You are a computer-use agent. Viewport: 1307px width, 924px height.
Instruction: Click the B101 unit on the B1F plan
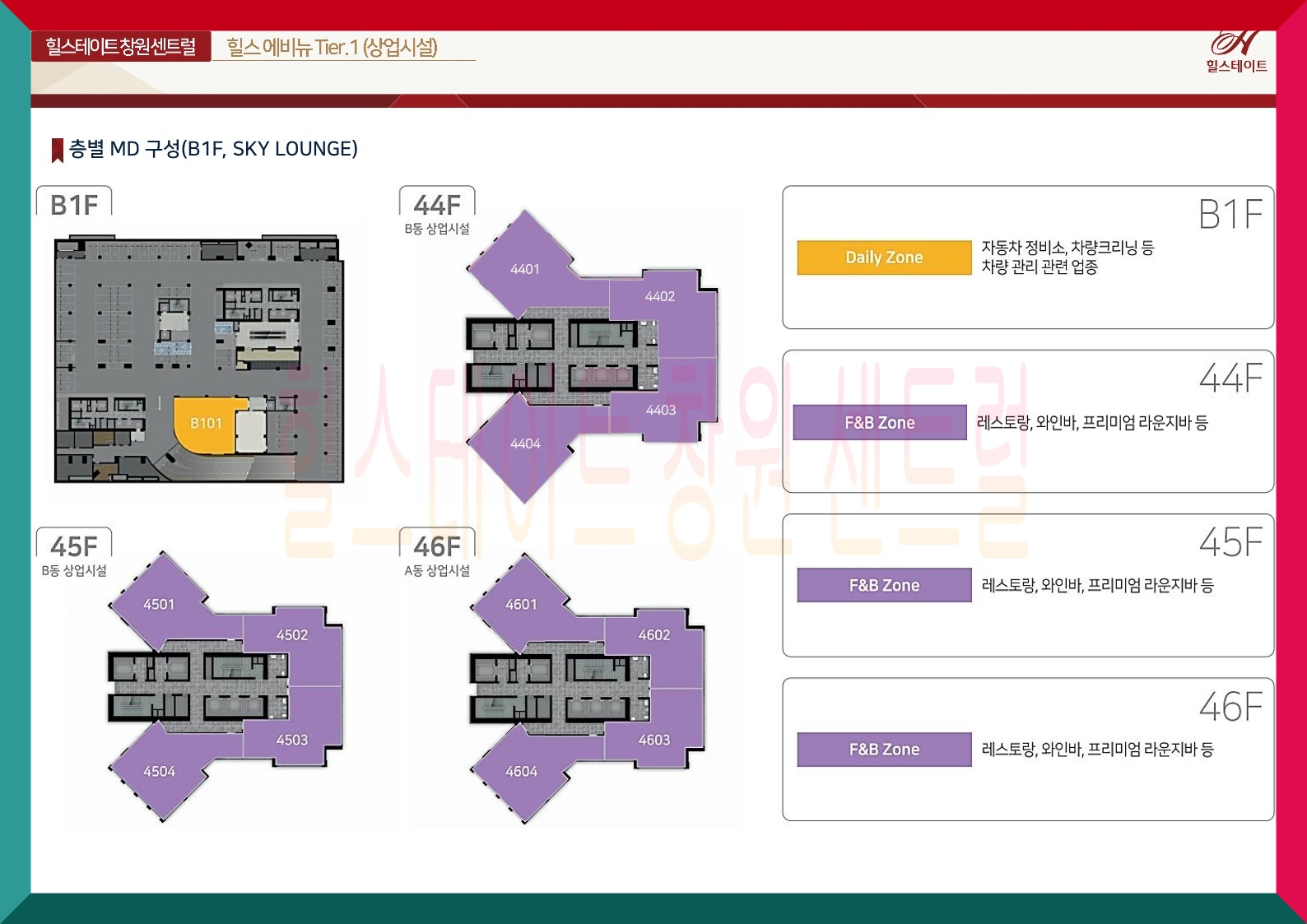coord(207,423)
